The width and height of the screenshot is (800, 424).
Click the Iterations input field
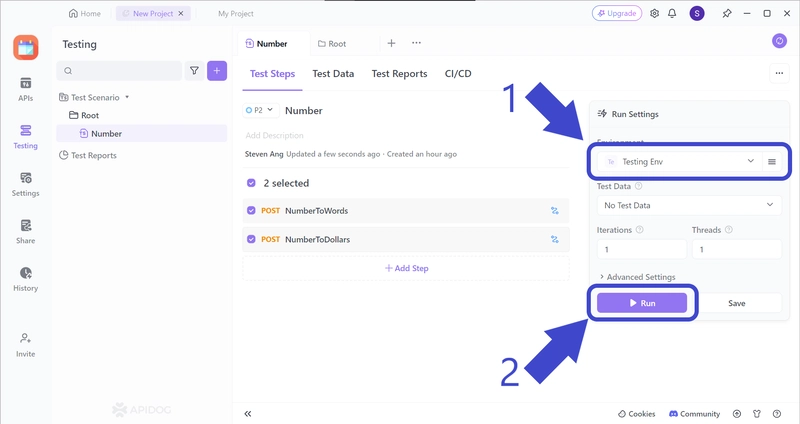click(x=640, y=249)
